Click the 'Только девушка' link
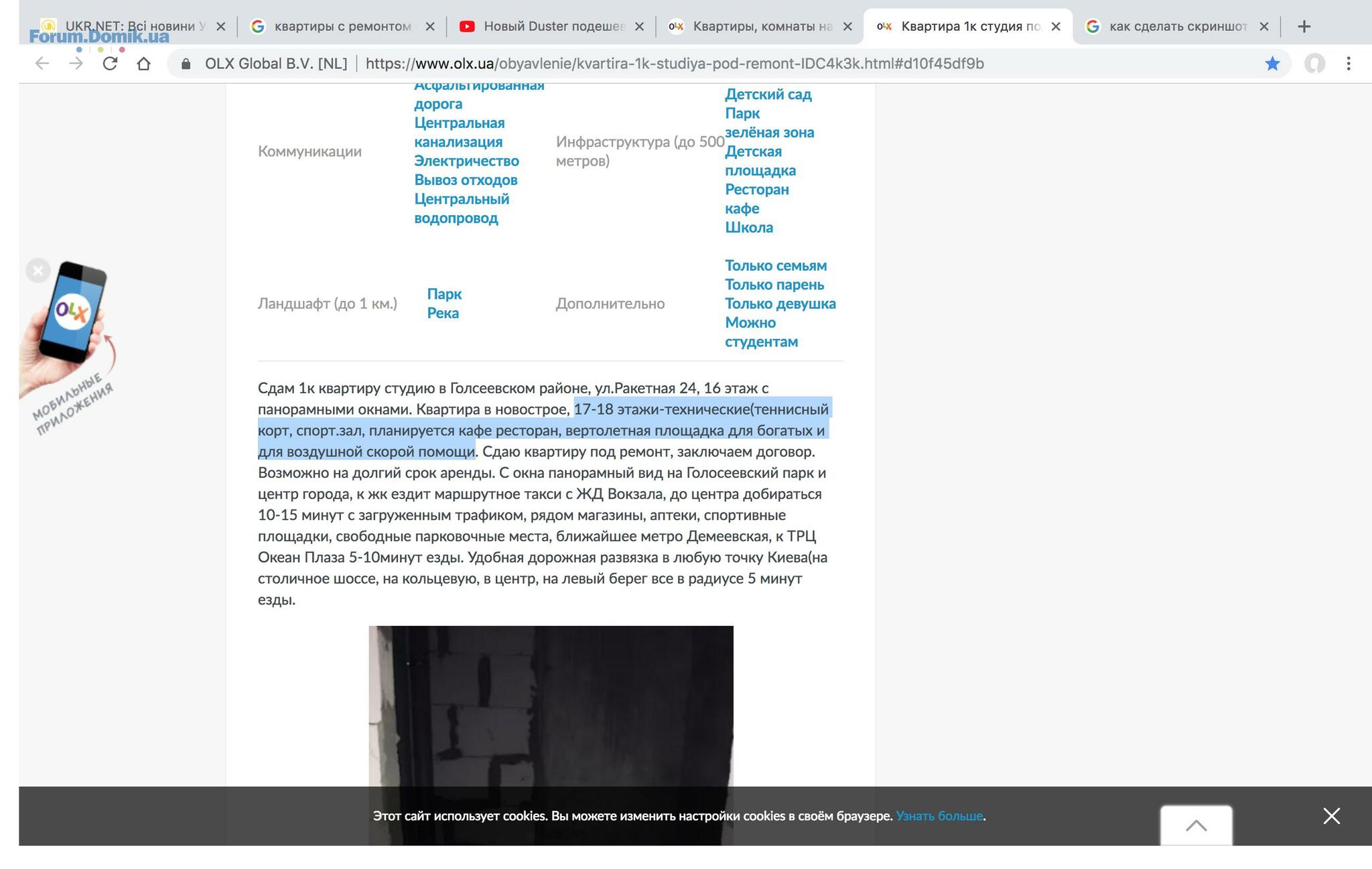1372x869 pixels. (780, 304)
